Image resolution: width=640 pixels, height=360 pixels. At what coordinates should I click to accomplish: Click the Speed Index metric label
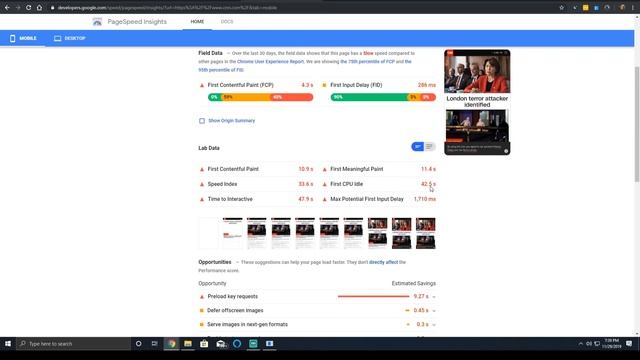pos(222,184)
